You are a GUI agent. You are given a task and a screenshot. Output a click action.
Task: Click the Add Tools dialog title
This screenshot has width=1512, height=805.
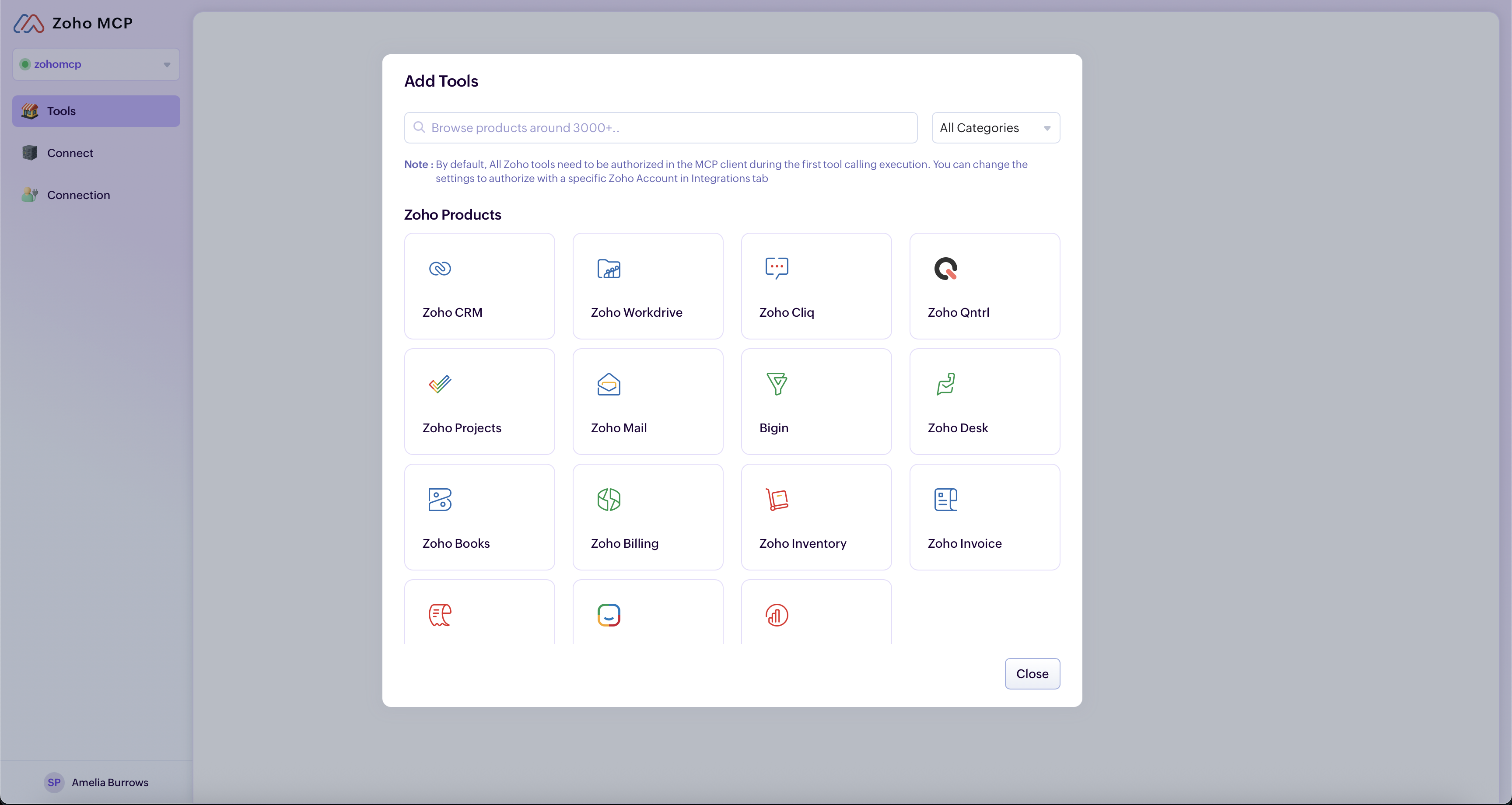(441, 81)
